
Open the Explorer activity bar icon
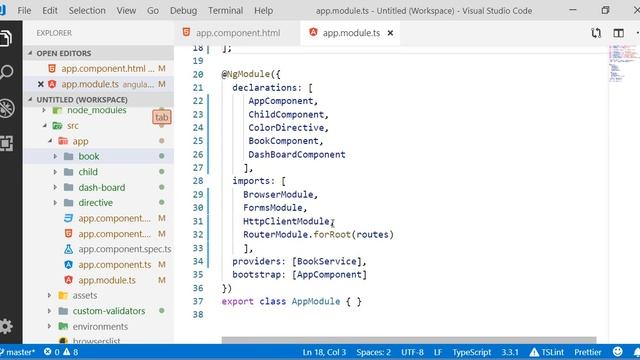click(6, 38)
